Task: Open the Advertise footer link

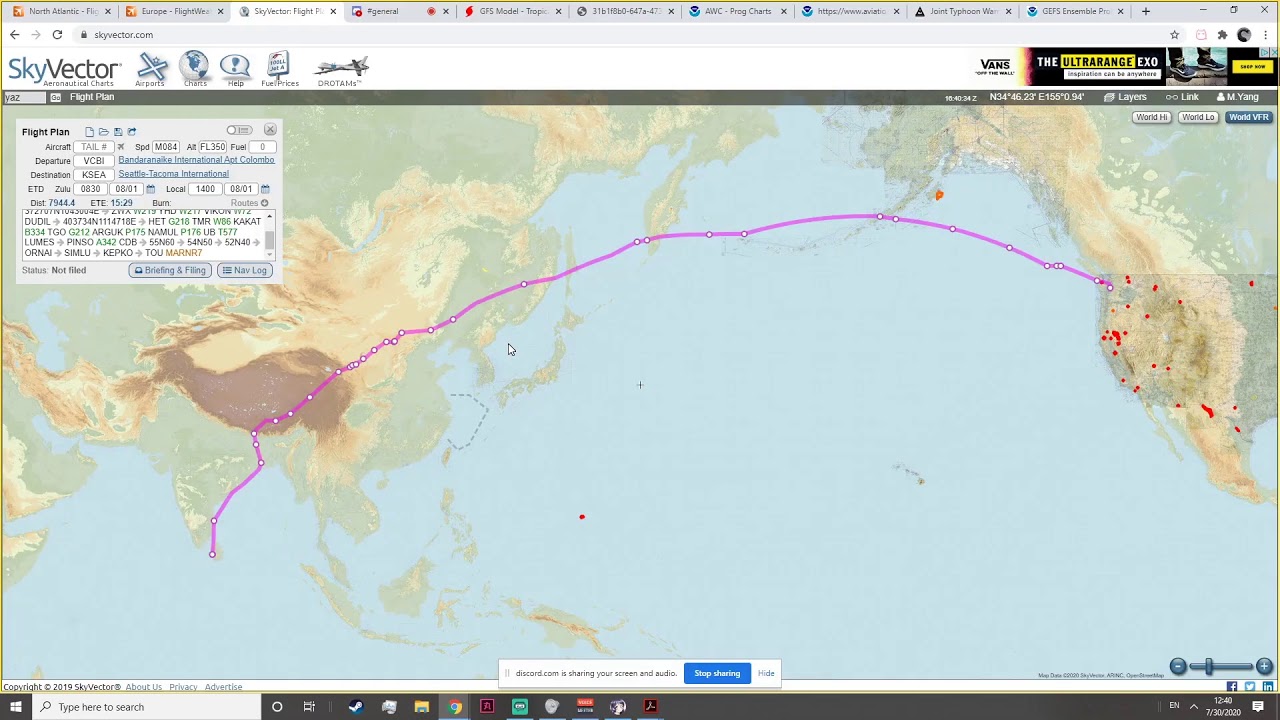Action: [224, 687]
